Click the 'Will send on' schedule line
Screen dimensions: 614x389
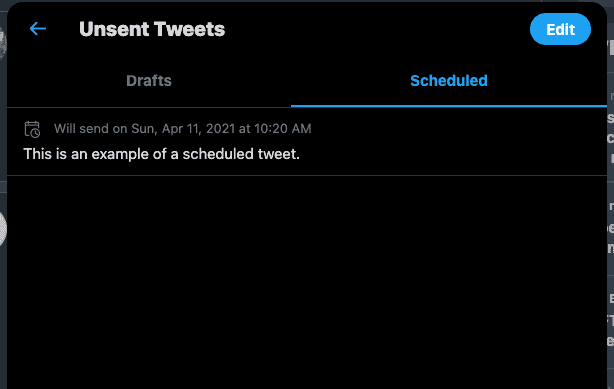pos(182,128)
